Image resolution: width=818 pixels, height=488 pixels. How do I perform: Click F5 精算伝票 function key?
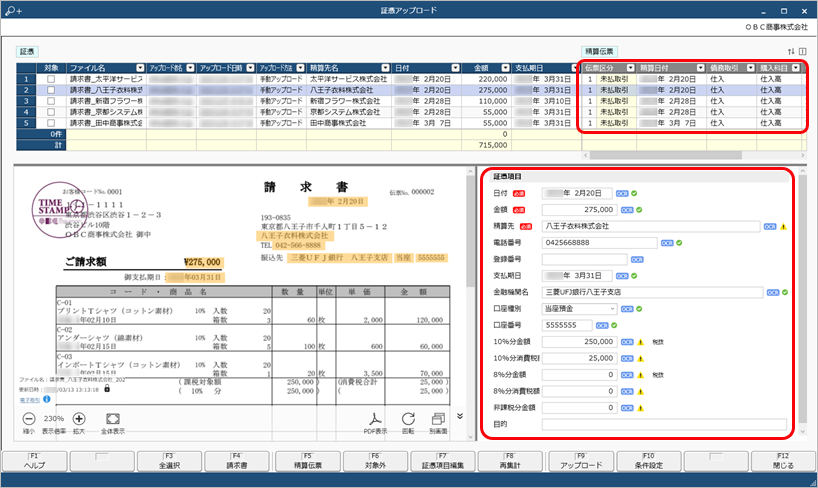(308, 461)
